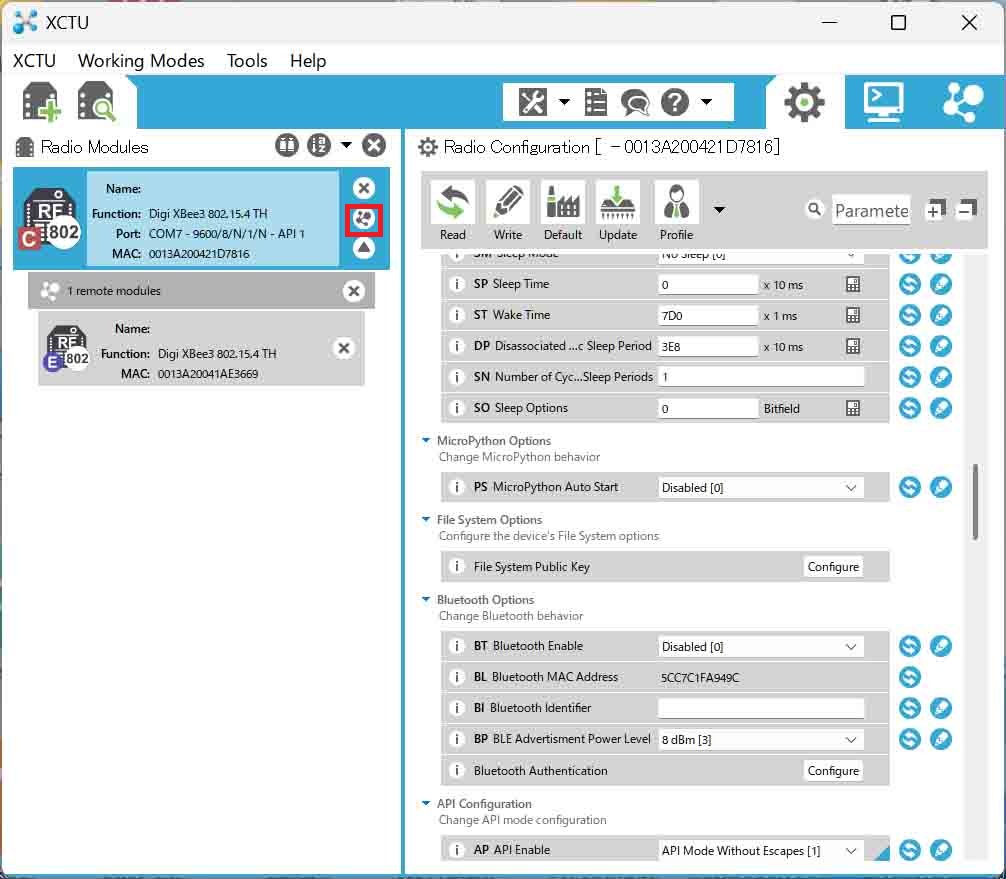
Task: Click the feedback speech bubbles icon
Action: (635, 102)
